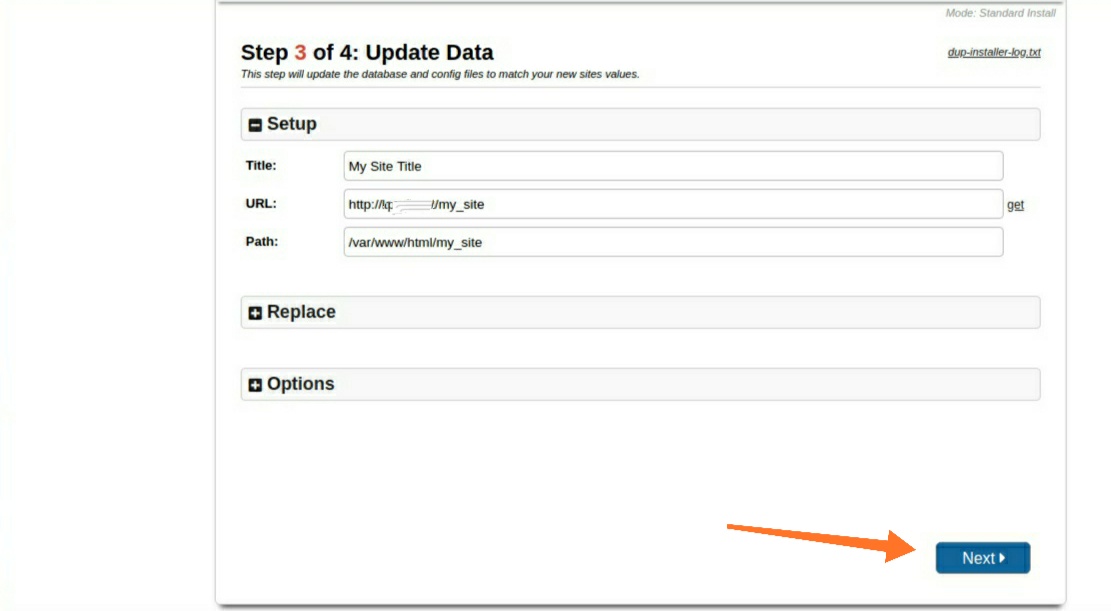The width and height of the screenshot is (1111, 611).
Task: Click the 'Path:' field label
Action: point(261,241)
